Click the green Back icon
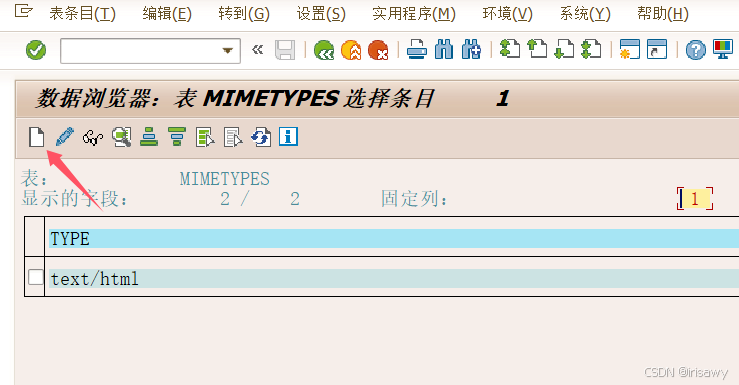 324,50
